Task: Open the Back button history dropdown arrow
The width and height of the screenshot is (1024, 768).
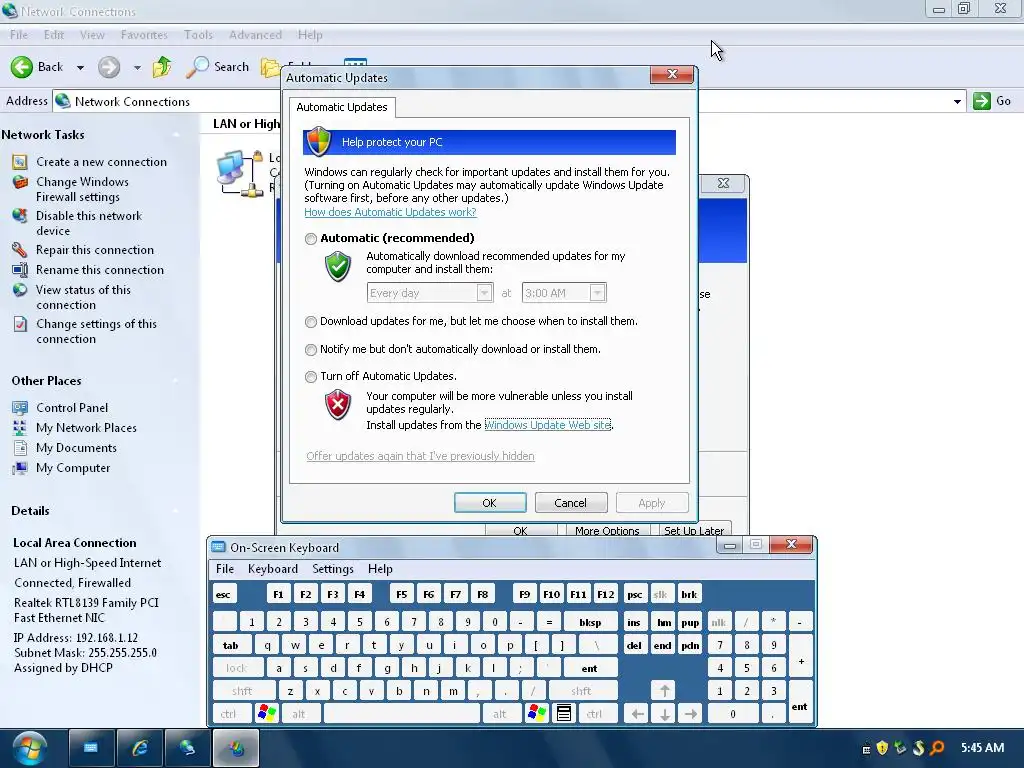Action: [80, 67]
